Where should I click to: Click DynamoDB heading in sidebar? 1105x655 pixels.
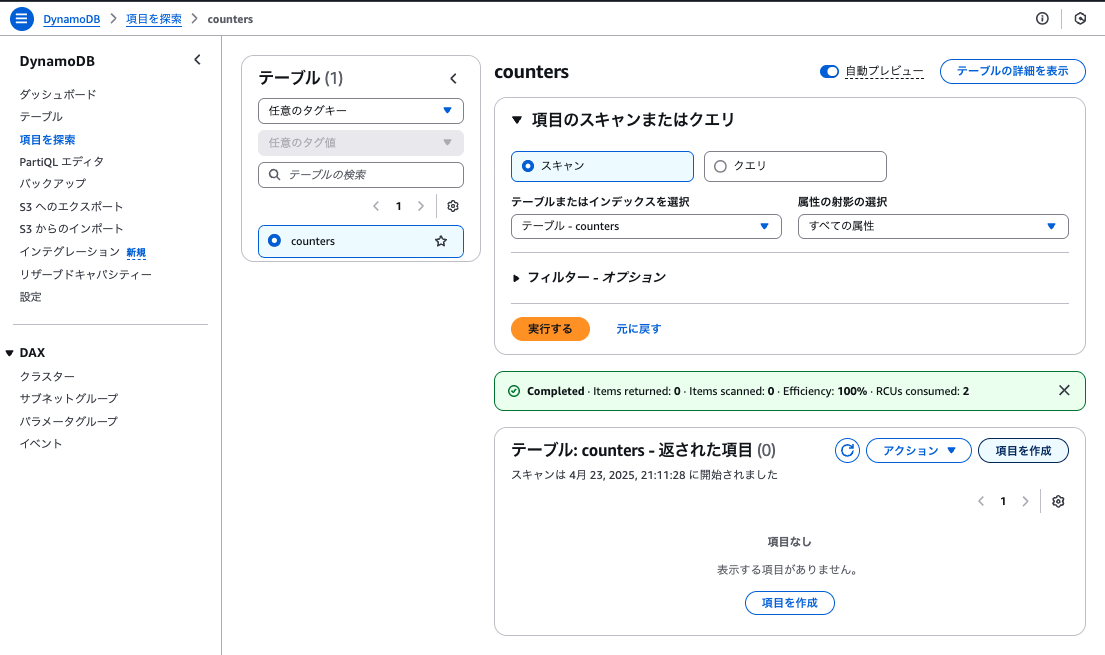57,61
